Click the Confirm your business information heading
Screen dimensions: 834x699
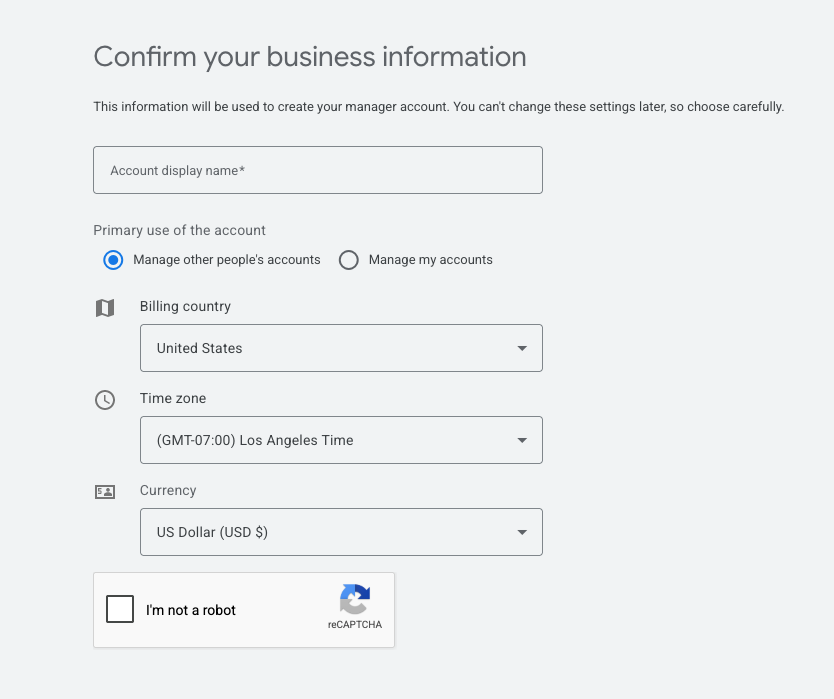(x=310, y=57)
